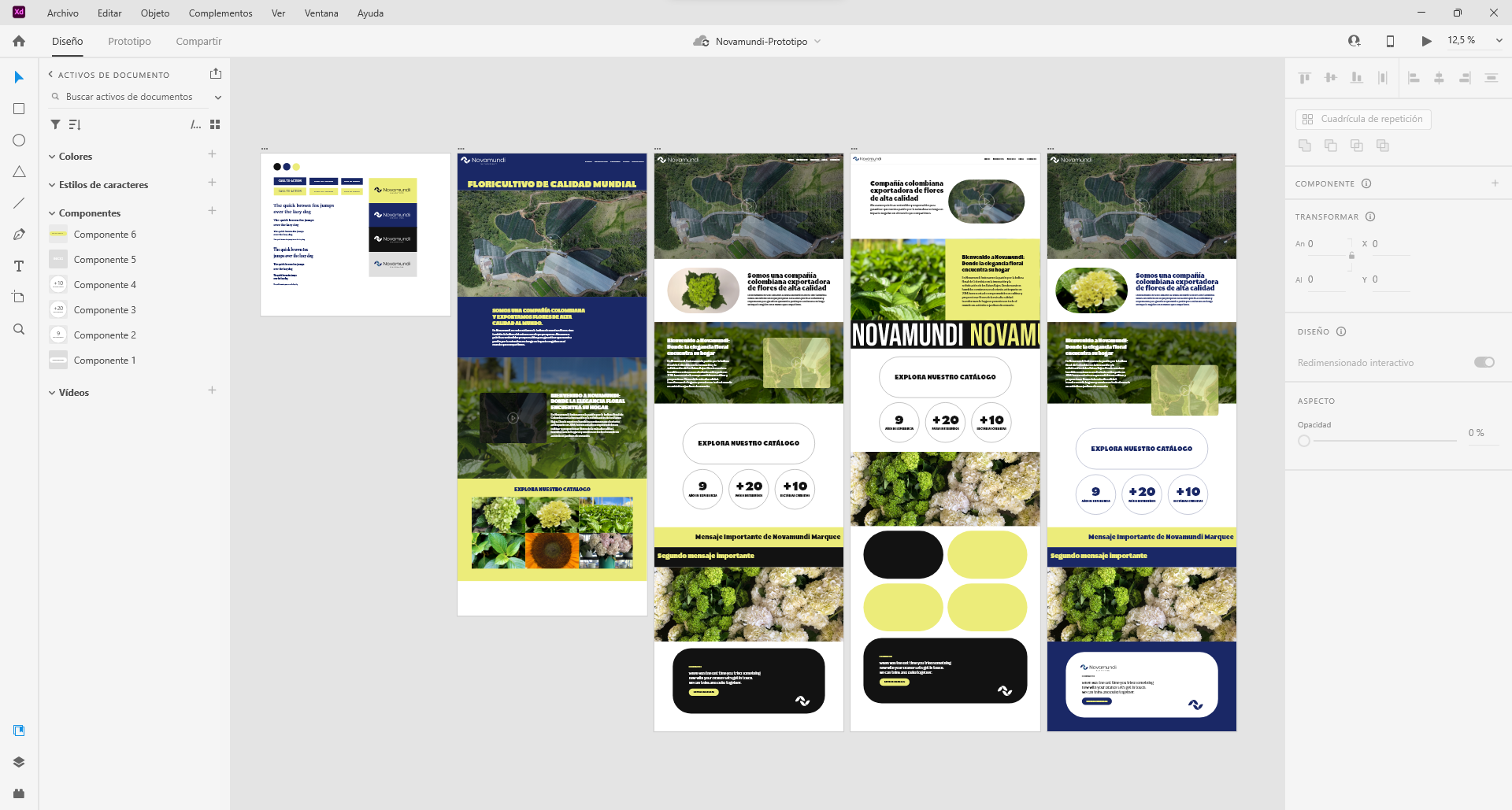Click align left edges icon

(1414, 77)
